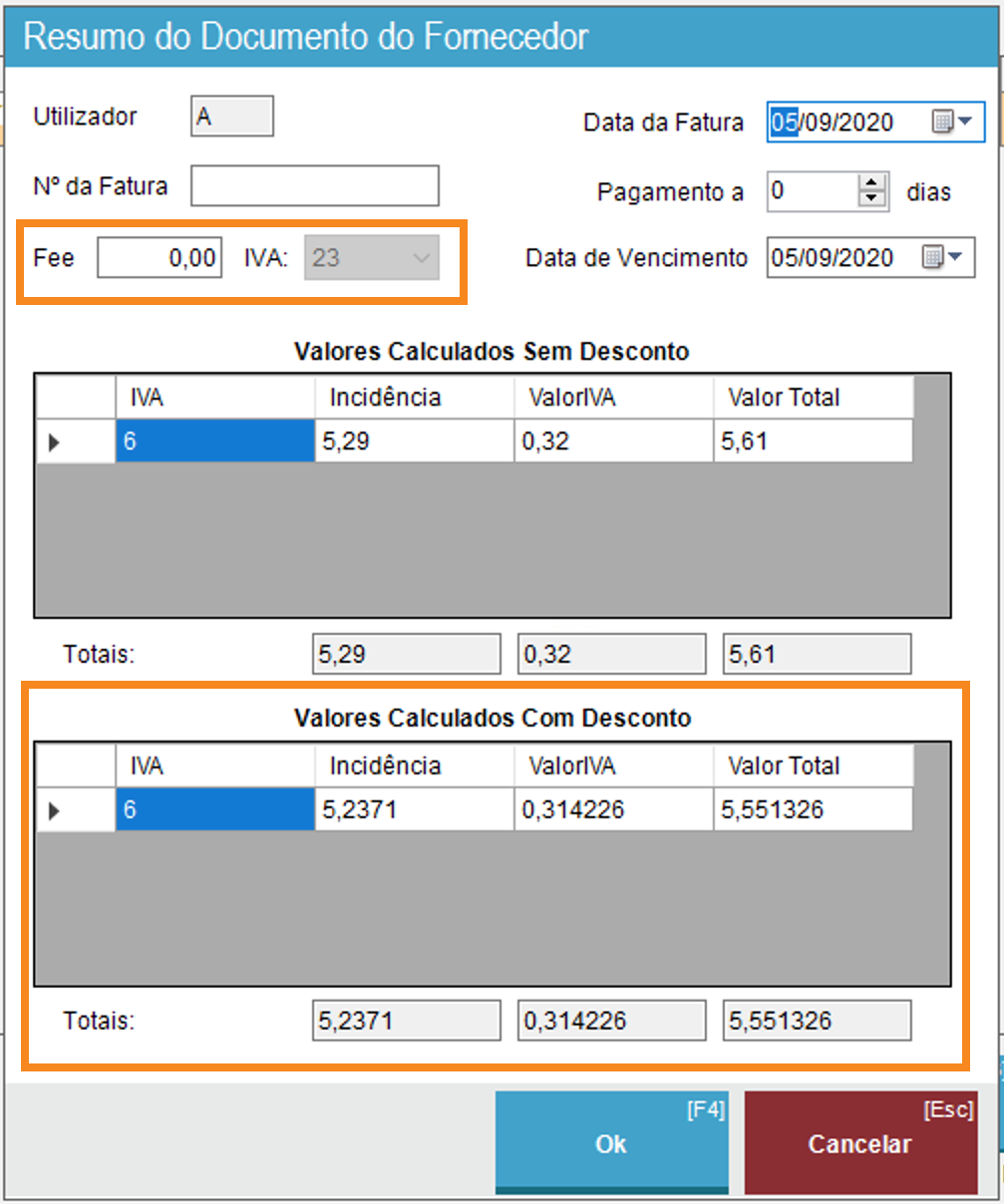Select row arrow in Com Desconto table
Image resolution: width=1004 pixels, height=1204 pixels.
[x=55, y=811]
